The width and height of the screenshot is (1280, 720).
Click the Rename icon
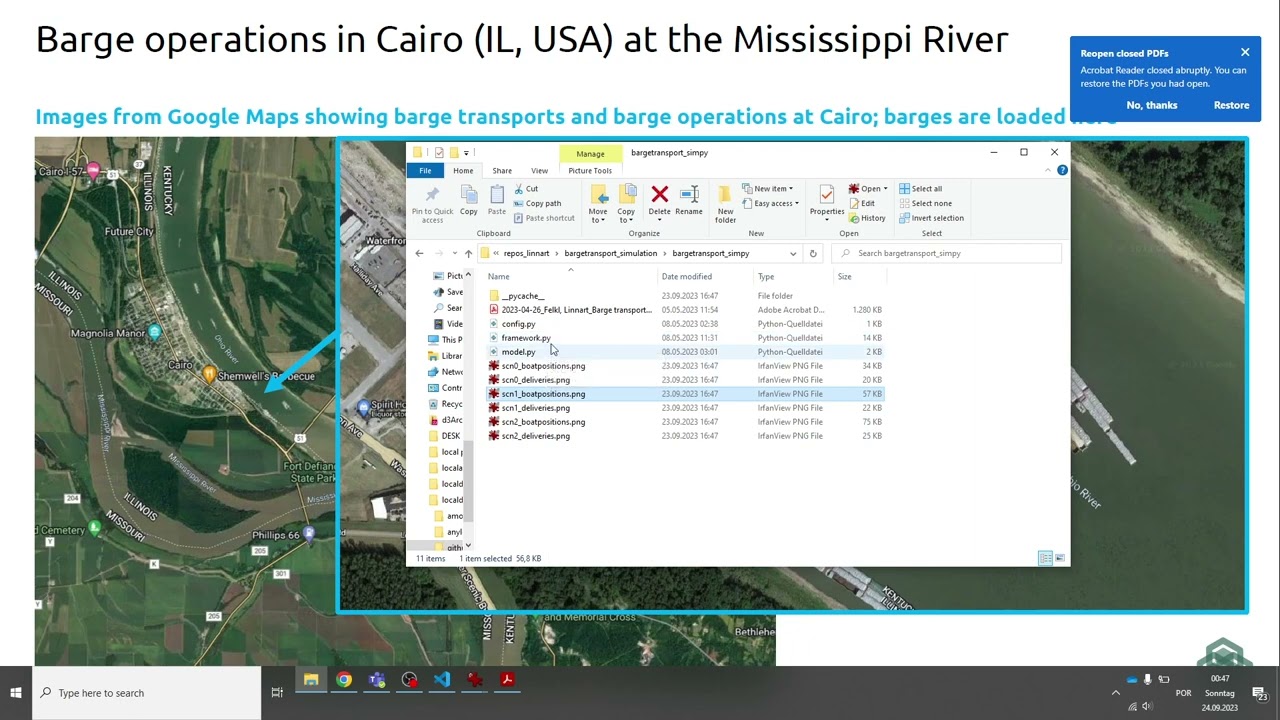pos(689,194)
